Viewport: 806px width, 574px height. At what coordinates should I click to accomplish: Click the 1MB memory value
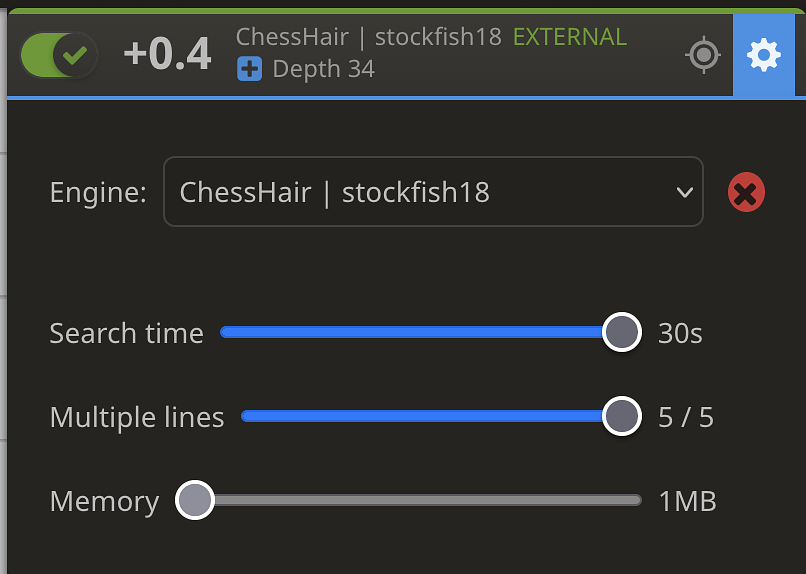(x=687, y=501)
